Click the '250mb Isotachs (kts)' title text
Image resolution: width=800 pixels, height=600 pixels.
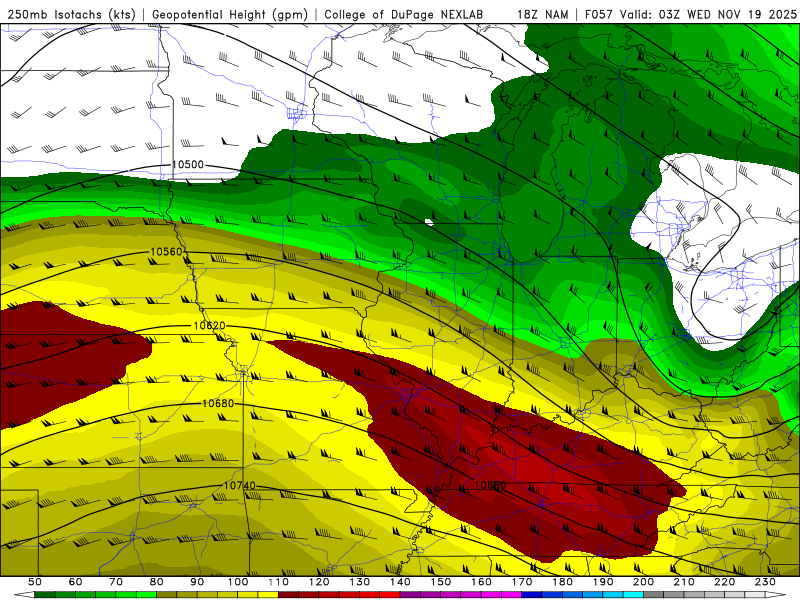tap(71, 14)
